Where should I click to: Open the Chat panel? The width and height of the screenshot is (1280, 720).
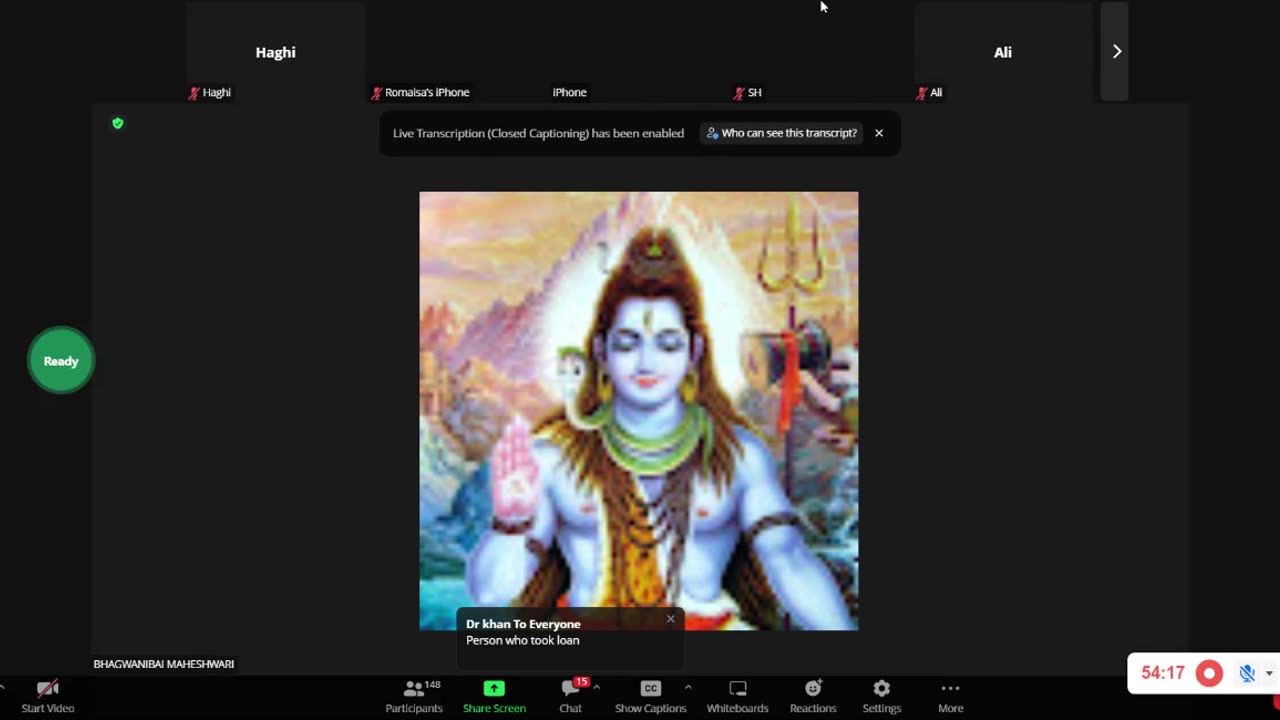[570, 697]
